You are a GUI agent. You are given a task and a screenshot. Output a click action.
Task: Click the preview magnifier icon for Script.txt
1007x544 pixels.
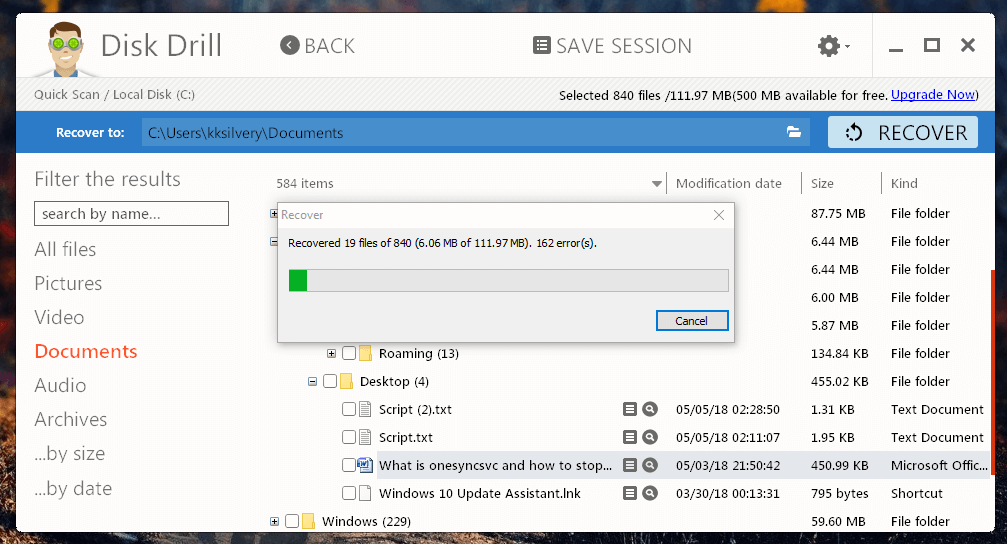point(650,437)
